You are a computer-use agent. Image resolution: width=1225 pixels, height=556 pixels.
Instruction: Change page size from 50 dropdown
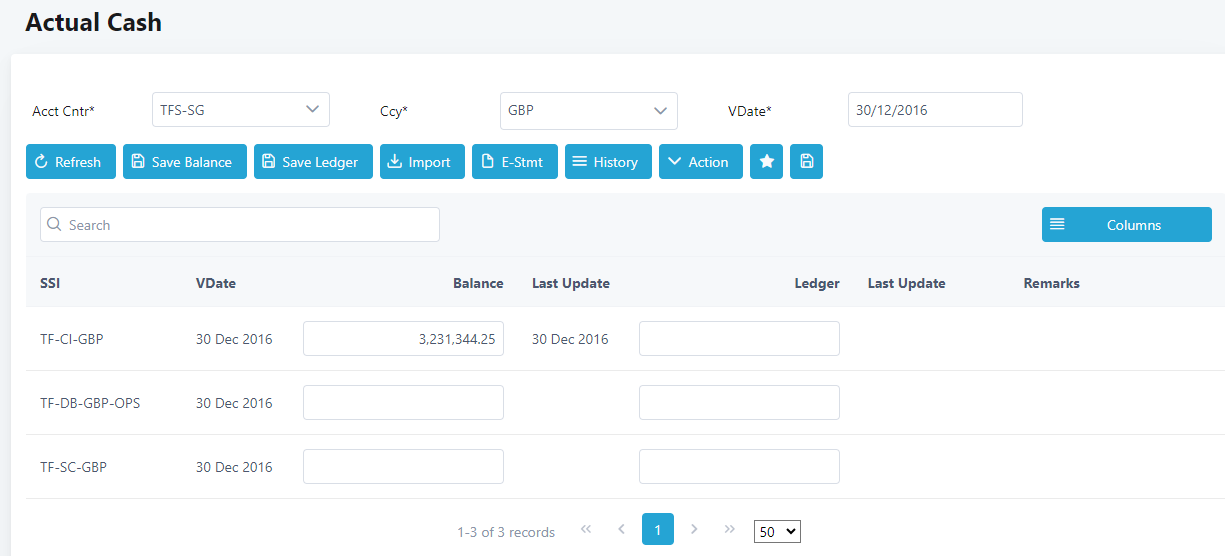[x=777, y=532]
